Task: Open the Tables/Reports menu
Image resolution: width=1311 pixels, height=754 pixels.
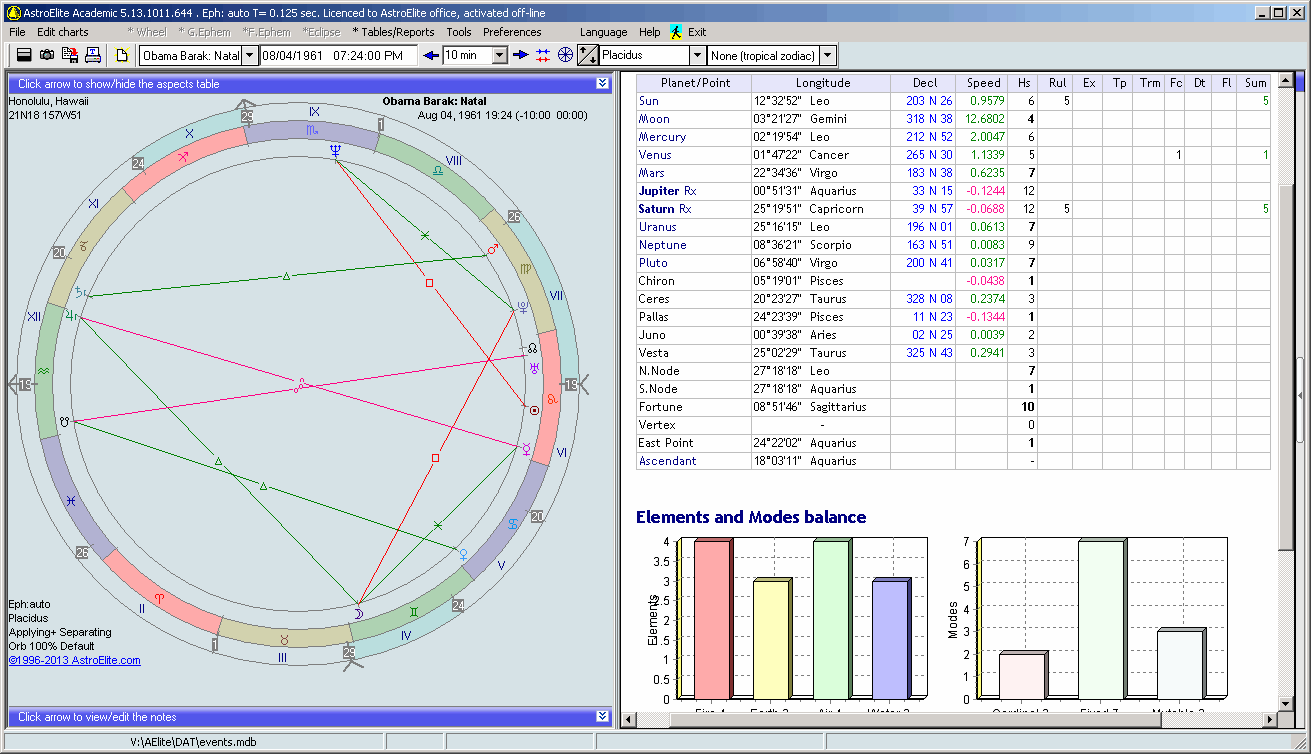Action: pyautogui.click(x=393, y=32)
